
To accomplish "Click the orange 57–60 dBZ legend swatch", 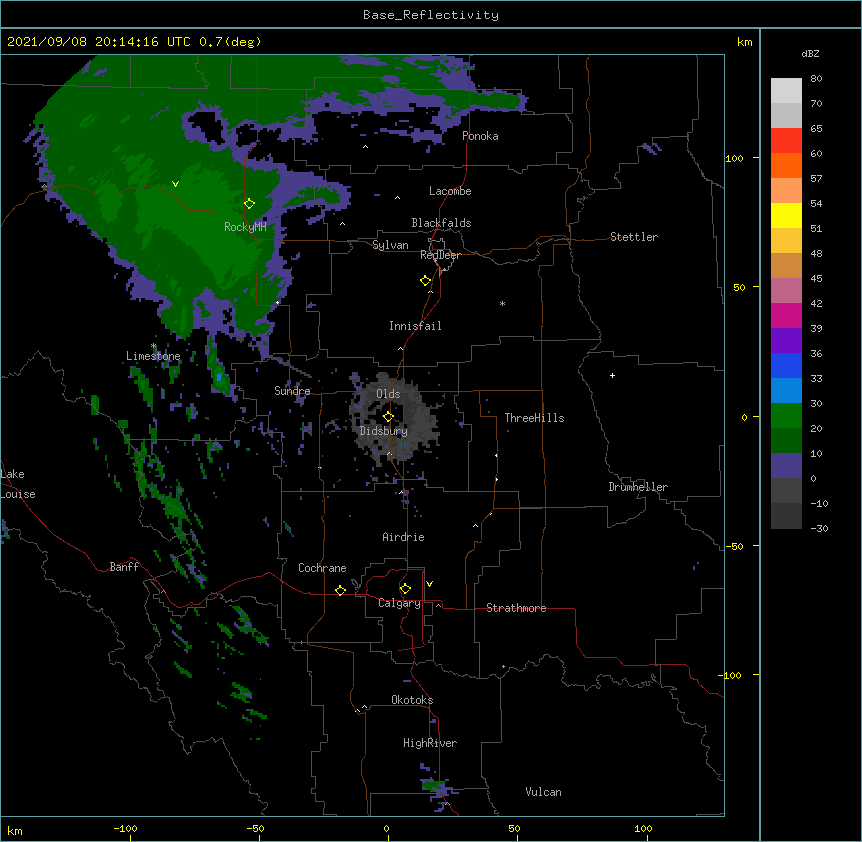I will point(786,165).
